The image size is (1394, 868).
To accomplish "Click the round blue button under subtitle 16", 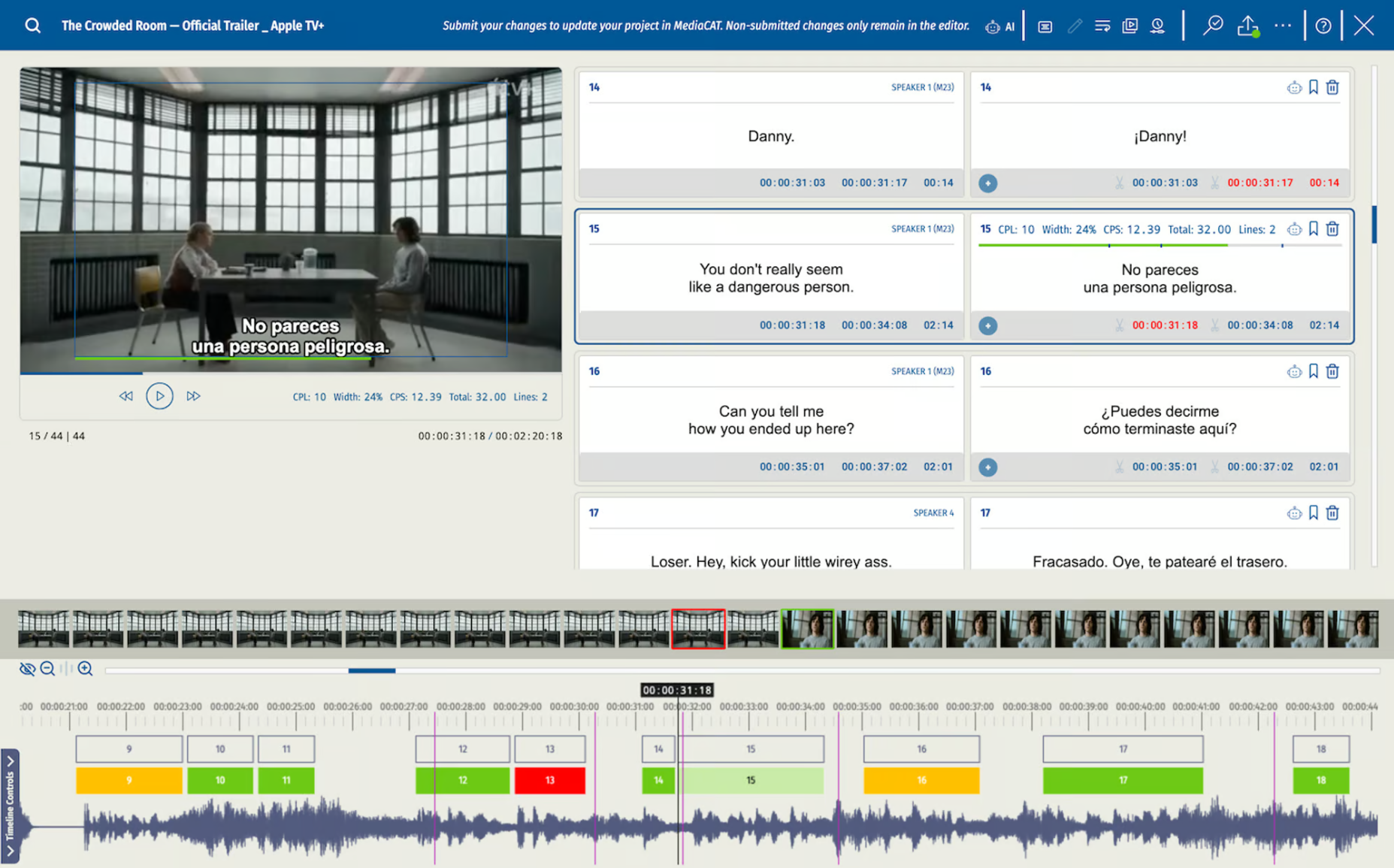I will tap(987, 467).
